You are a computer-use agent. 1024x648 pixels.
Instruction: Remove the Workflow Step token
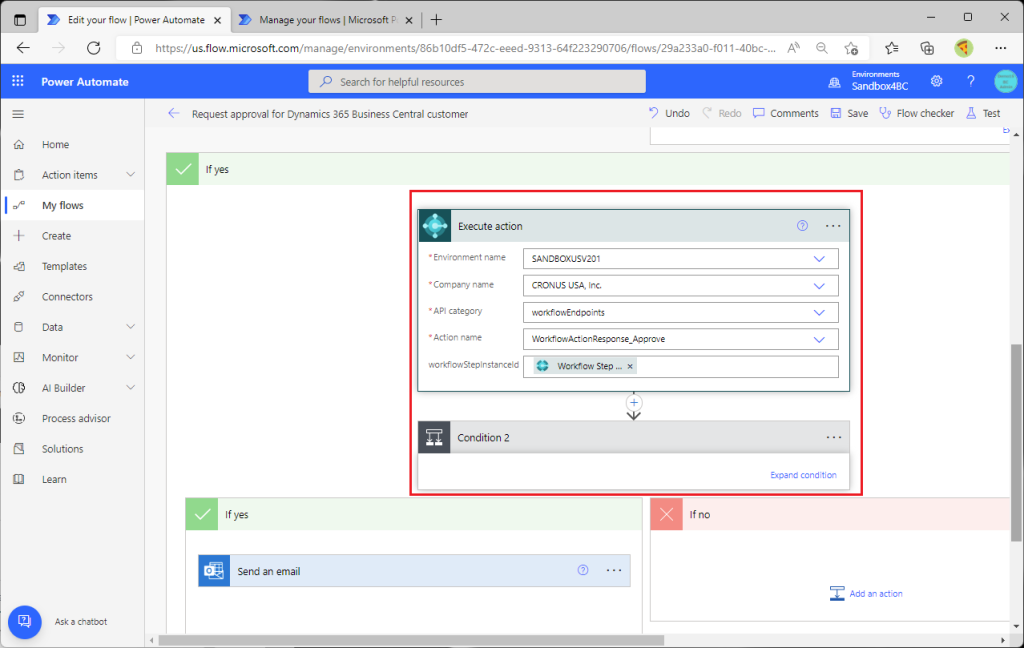pyautogui.click(x=630, y=366)
